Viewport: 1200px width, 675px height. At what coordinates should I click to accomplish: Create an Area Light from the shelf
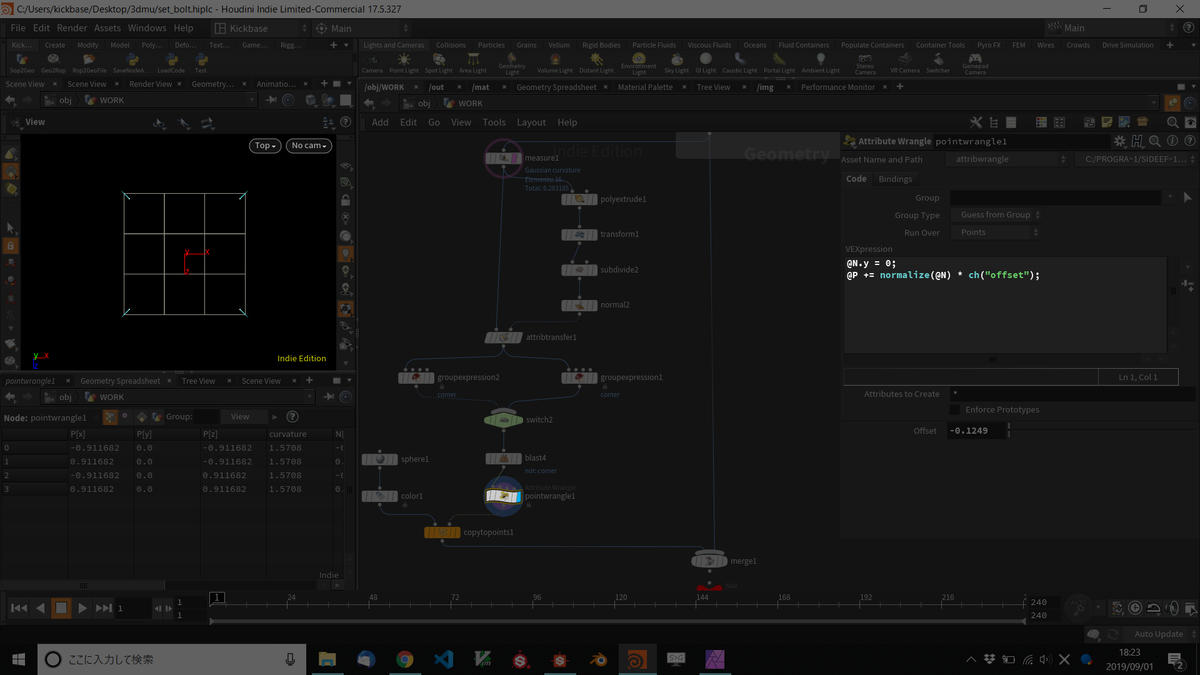473,64
